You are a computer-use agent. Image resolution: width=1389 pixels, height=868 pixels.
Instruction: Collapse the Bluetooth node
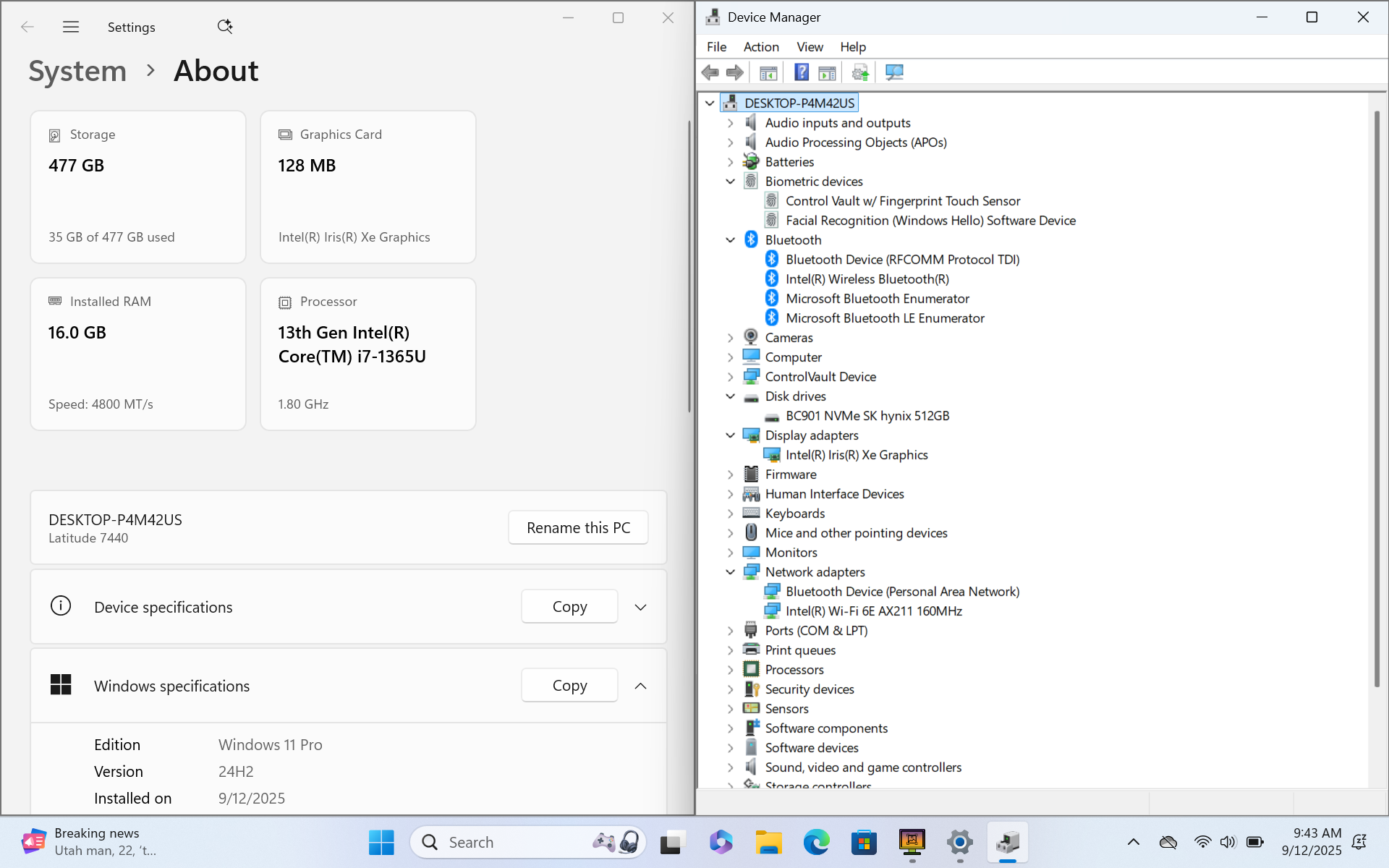coord(730,240)
